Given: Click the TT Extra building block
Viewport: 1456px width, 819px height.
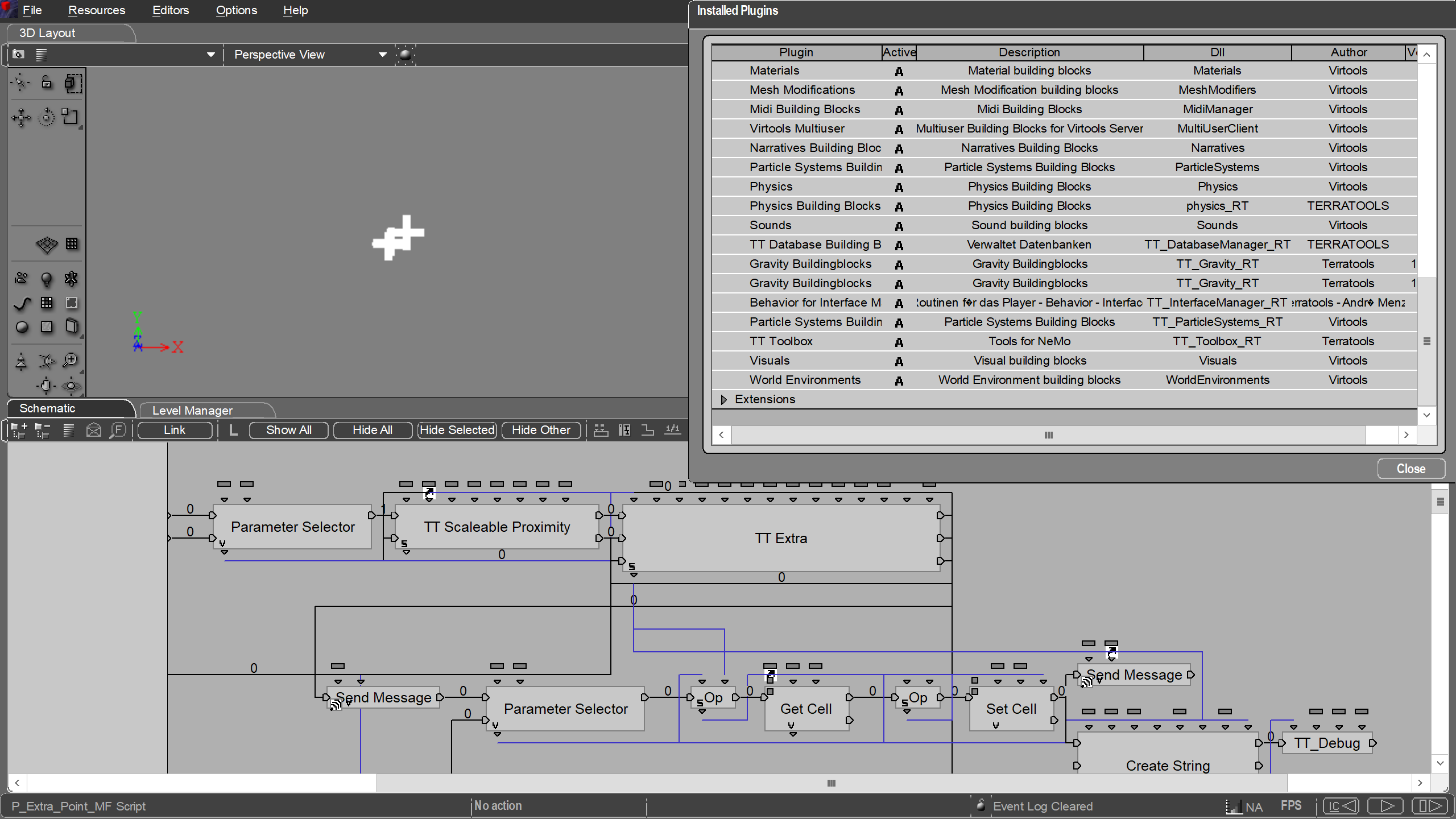Looking at the screenshot, I should 781,538.
